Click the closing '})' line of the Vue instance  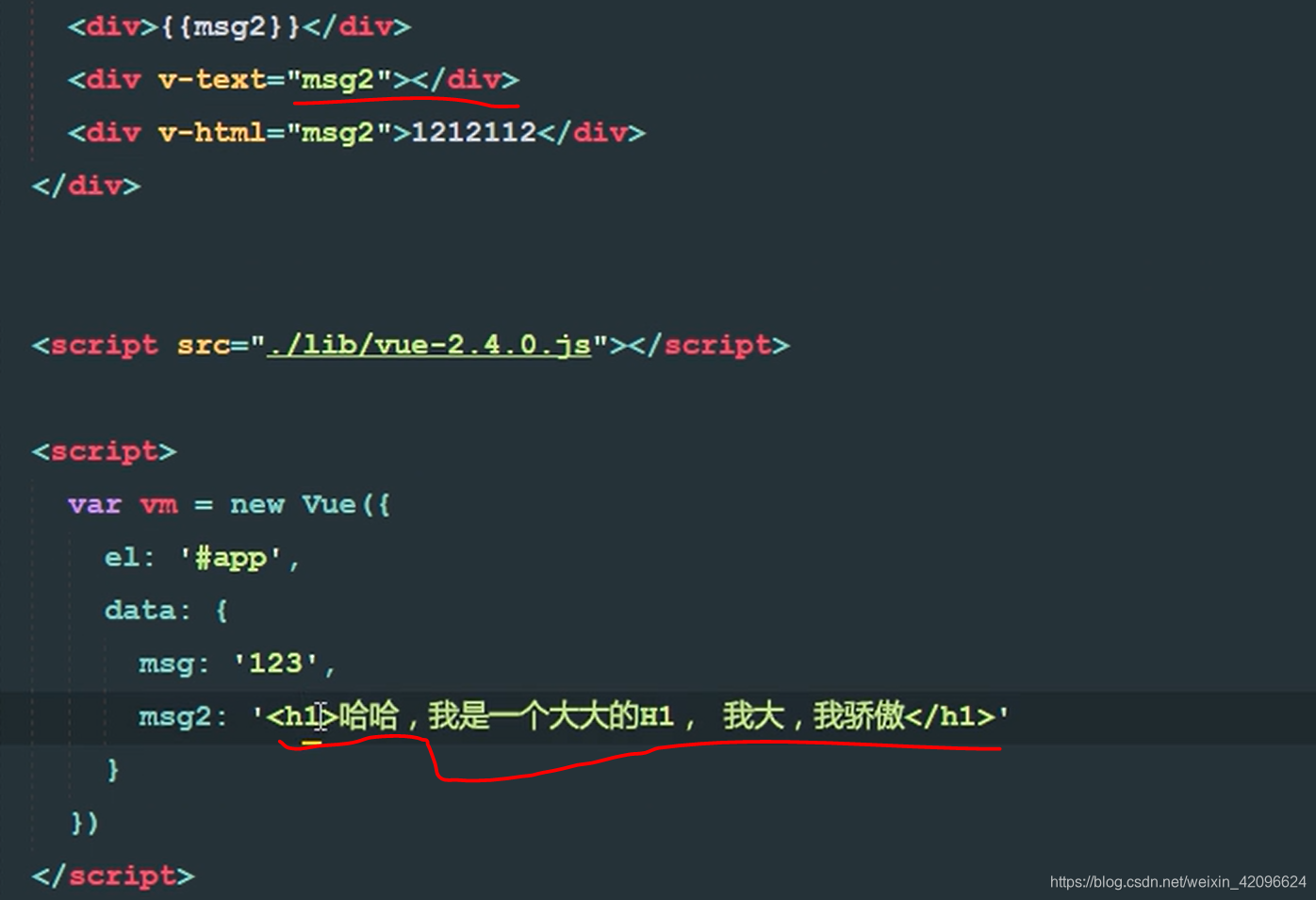pyautogui.click(x=85, y=823)
